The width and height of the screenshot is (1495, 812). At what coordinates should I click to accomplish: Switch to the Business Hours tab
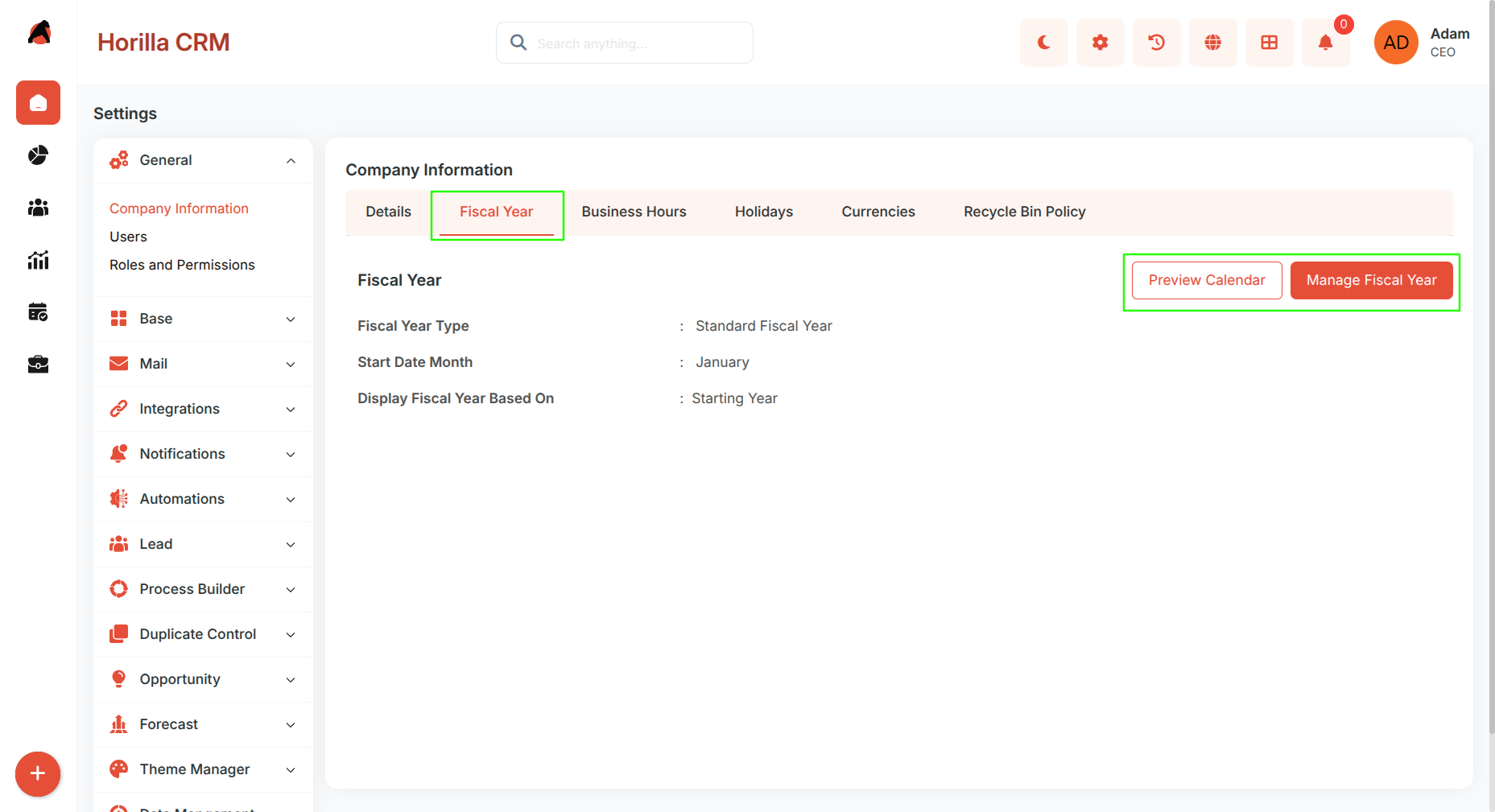tap(634, 212)
